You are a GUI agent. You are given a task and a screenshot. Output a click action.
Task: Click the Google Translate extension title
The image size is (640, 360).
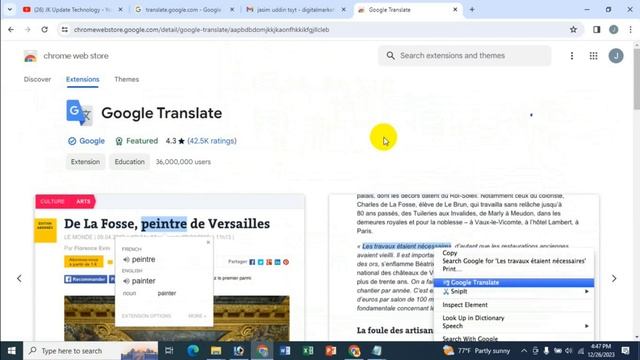click(x=162, y=113)
